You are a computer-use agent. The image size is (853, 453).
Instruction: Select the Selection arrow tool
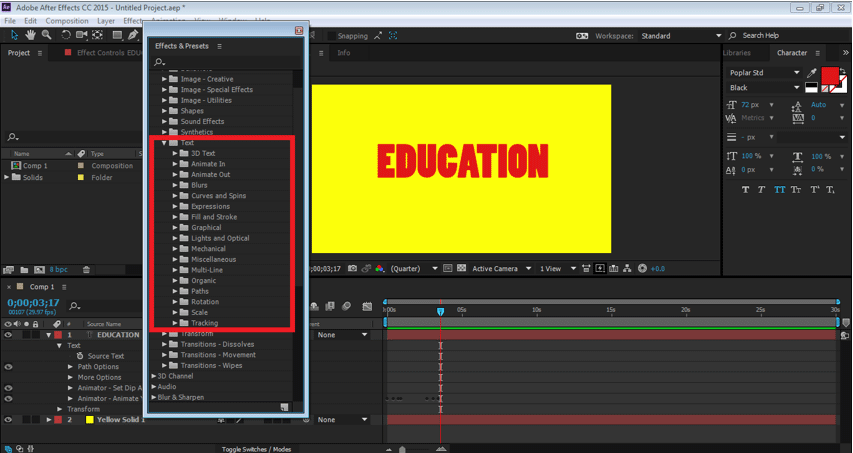point(14,35)
